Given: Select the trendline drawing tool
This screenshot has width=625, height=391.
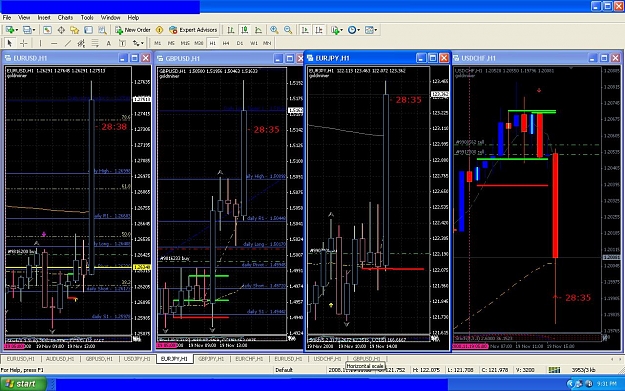Looking at the screenshot, I should [x=68, y=43].
